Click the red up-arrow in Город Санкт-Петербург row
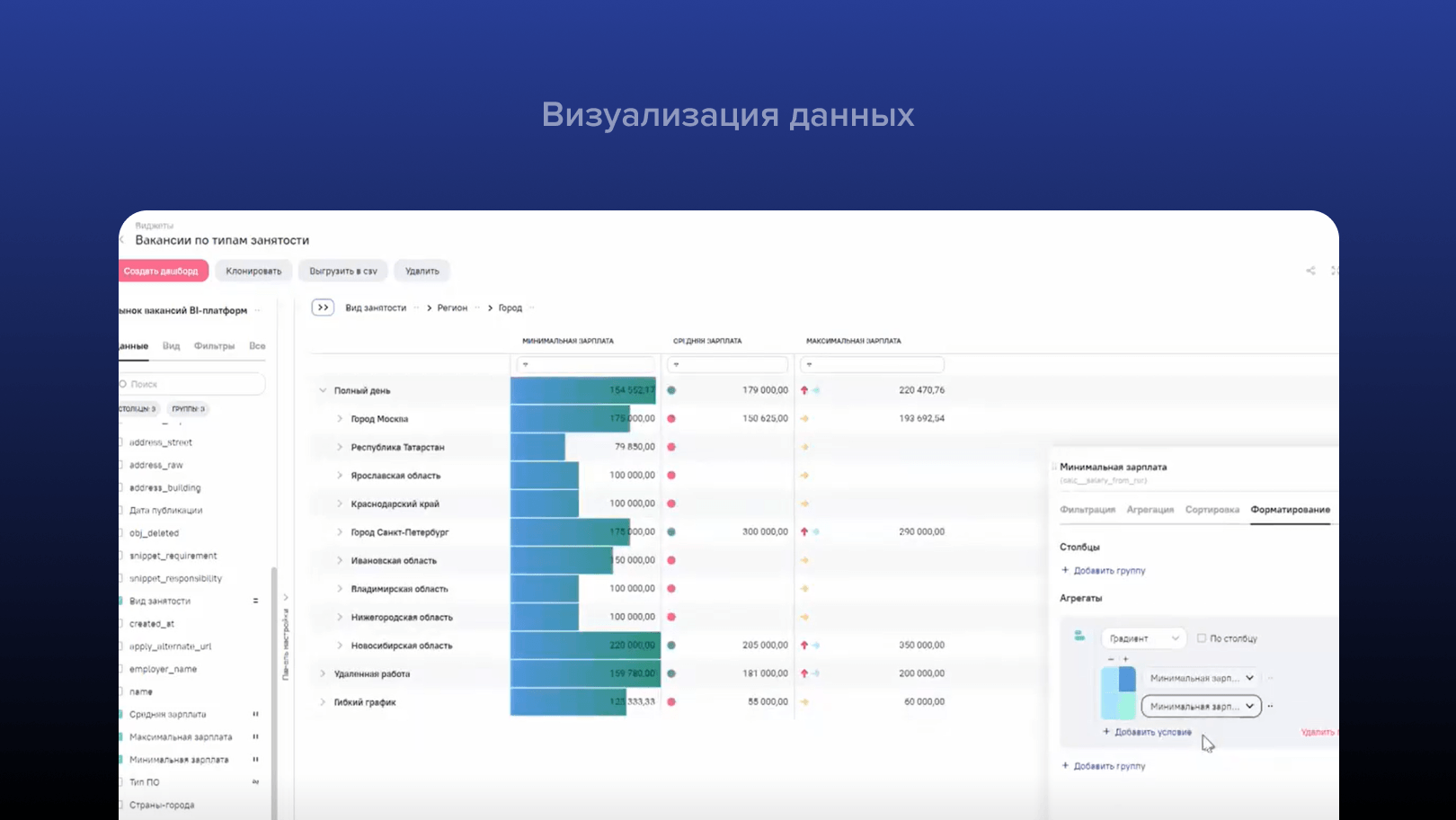1456x820 pixels. 804,532
